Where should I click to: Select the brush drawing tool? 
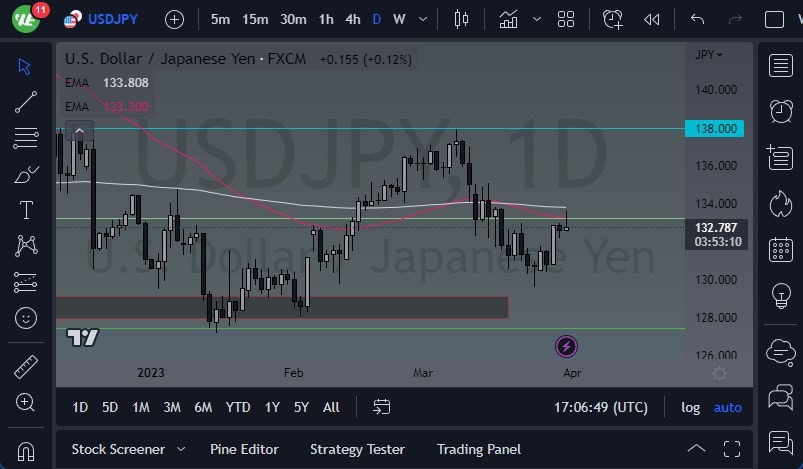click(x=27, y=174)
